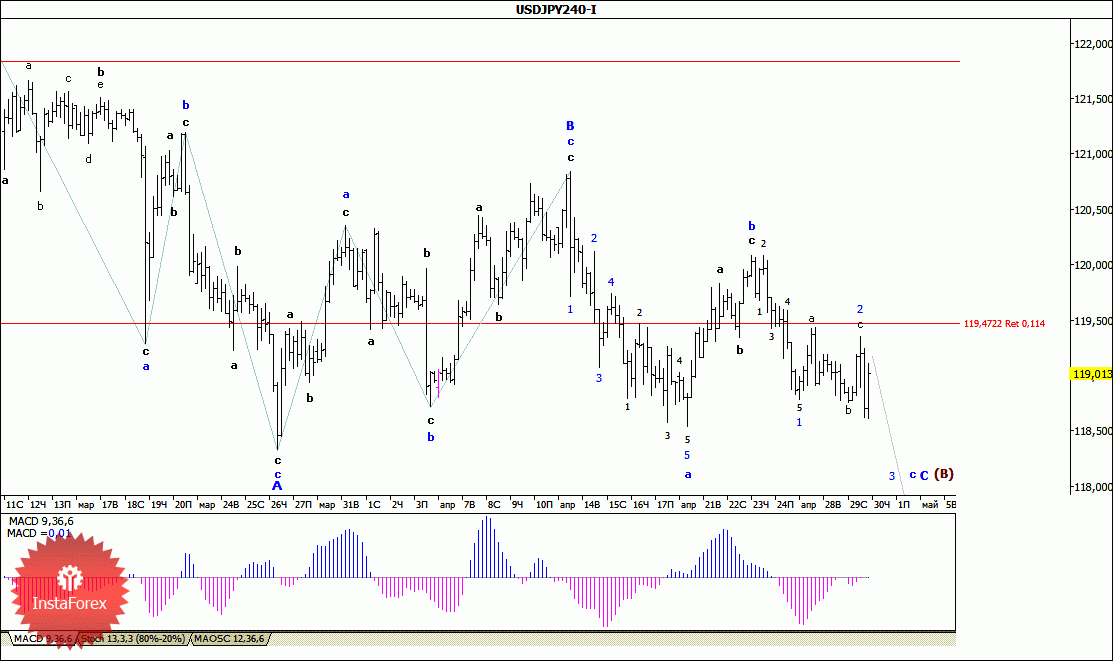
Task: Click the blue 5 wave label
Action: coord(687,455)
